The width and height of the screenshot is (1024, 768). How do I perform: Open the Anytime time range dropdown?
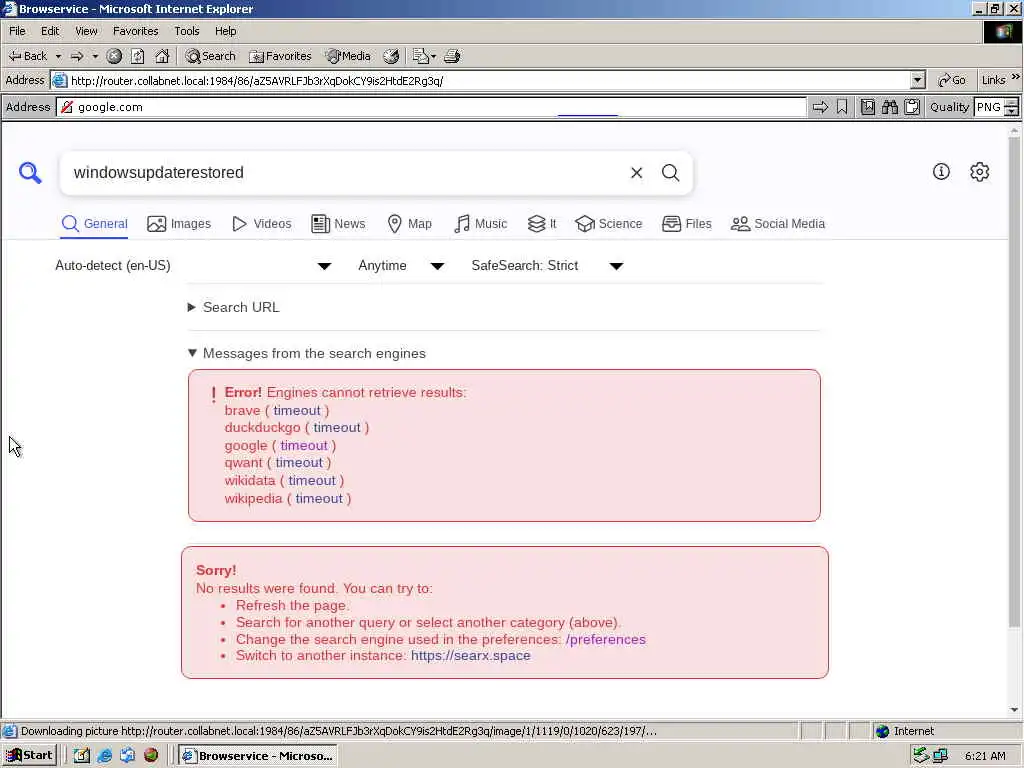pos(401,266)
